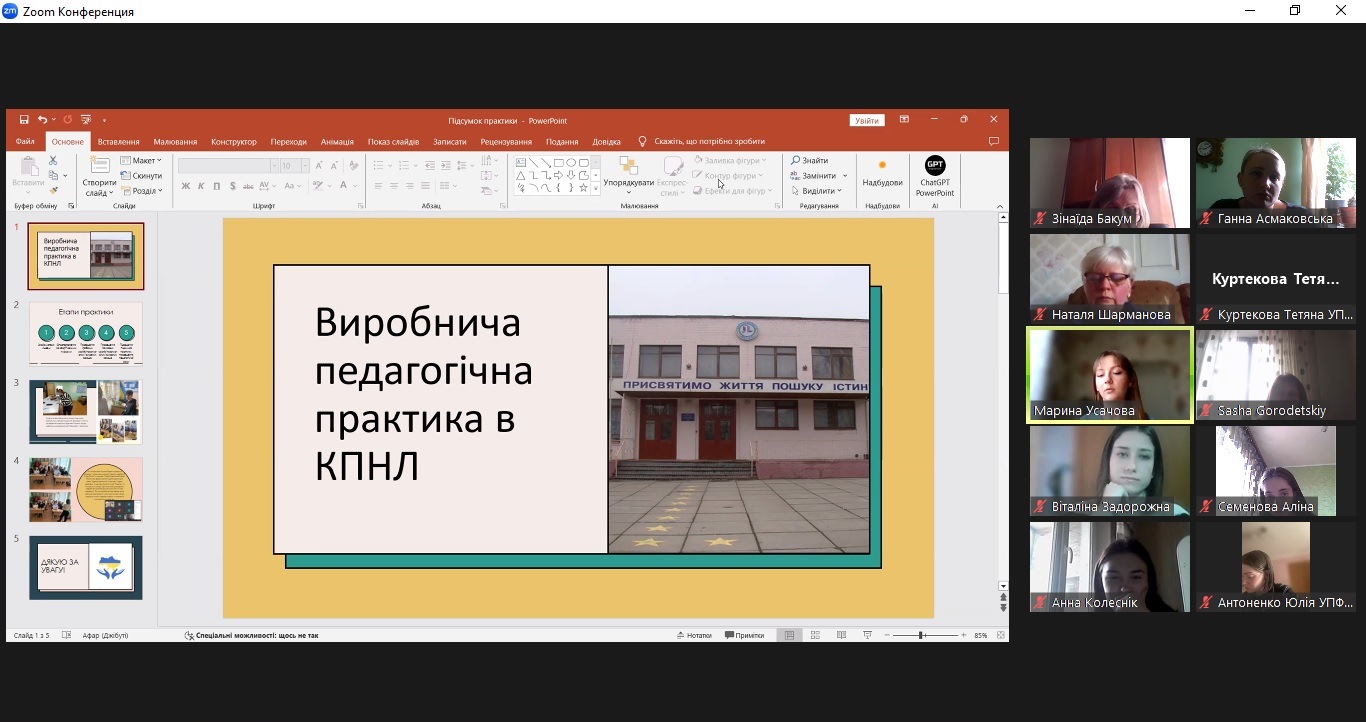Insert a rectangle shape from the shapes gallery
Image resolution: width=1366 pixels, height=722 pixels.
[559, 162]
